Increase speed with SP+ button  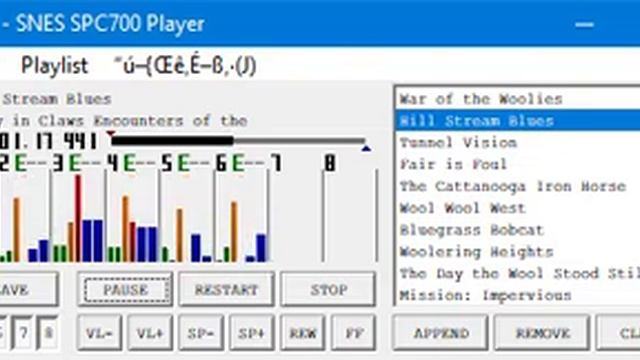click(252, 333)
